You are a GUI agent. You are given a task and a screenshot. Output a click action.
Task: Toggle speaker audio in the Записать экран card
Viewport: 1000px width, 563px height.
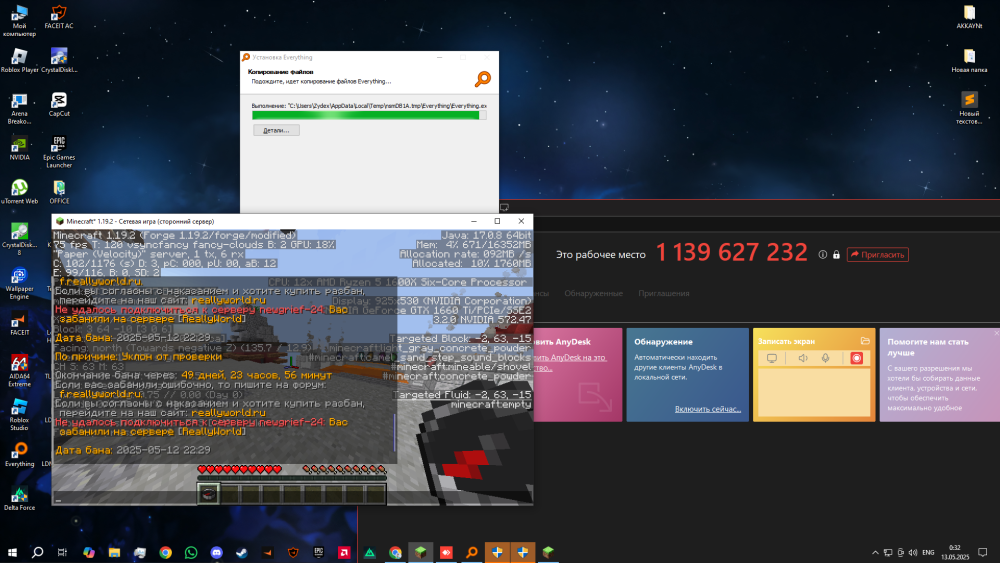[x=802, y=358]
